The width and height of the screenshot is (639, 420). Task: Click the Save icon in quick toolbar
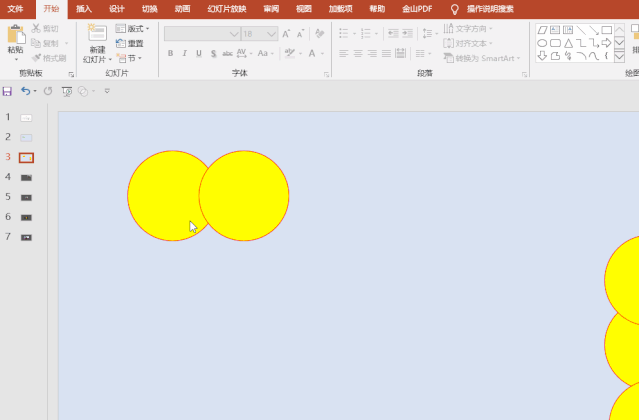tap(7, 91)
